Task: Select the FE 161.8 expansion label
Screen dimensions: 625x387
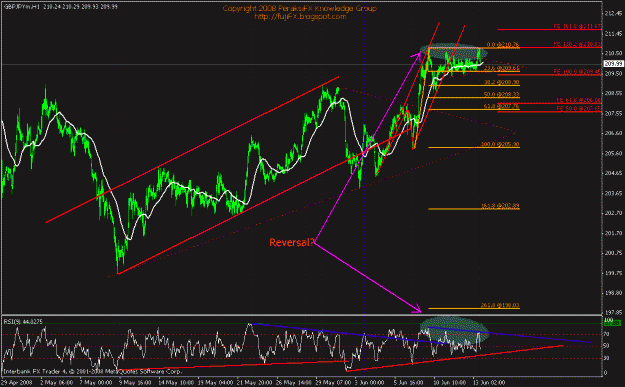Action: pos(577,27)
